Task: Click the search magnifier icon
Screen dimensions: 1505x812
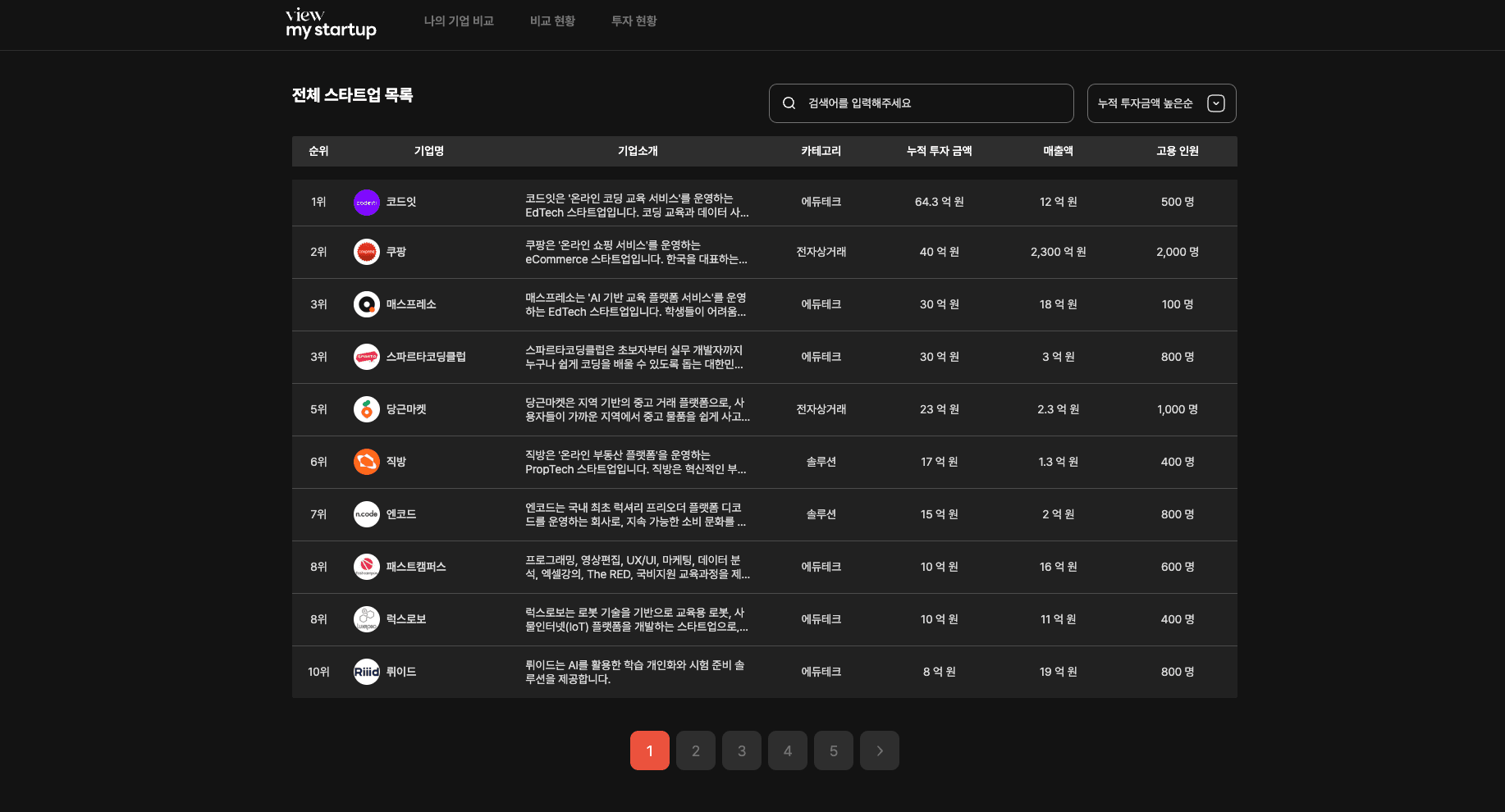Action: [789, 103]
